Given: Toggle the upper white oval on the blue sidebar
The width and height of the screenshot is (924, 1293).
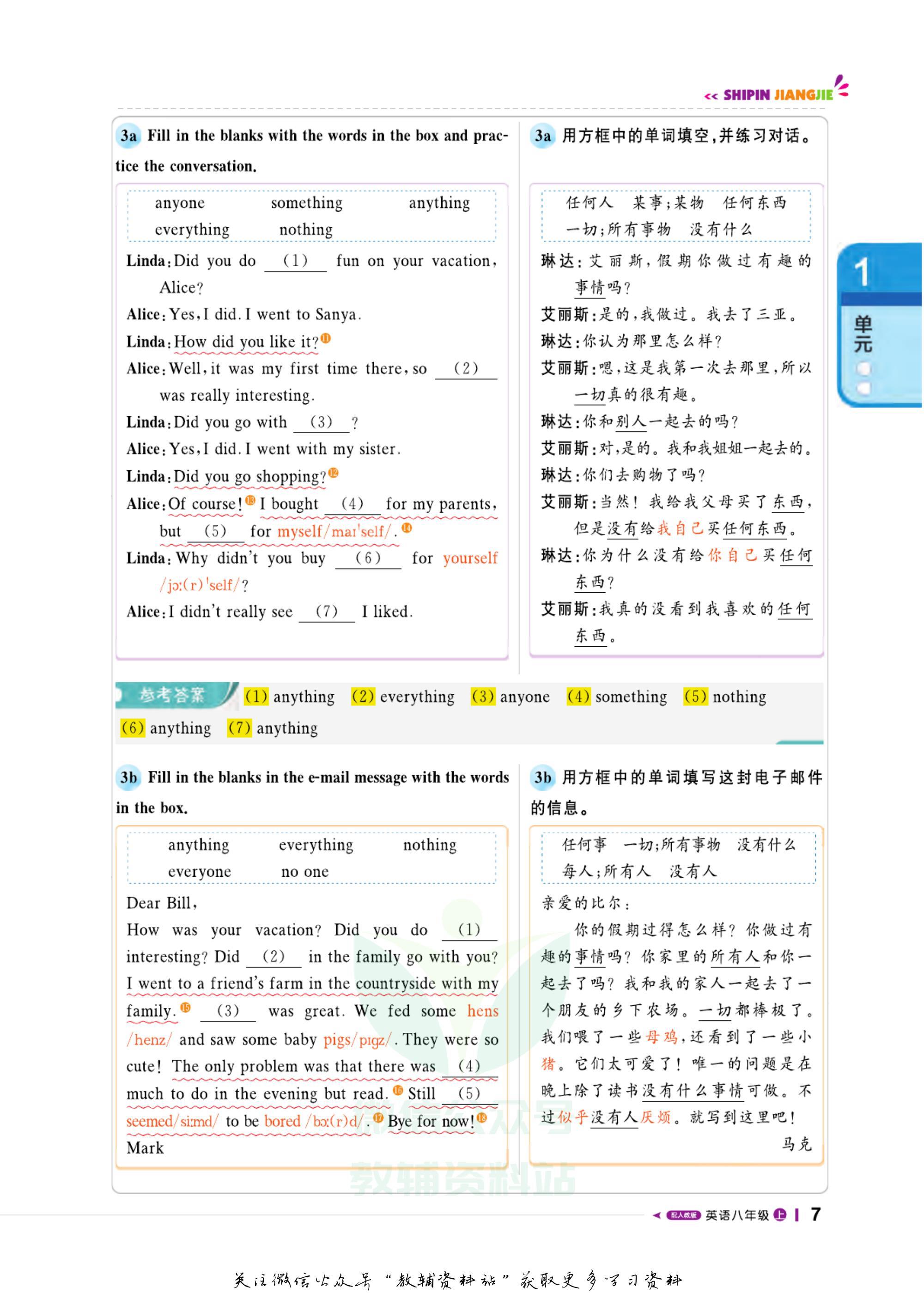Looking at the screenshot, I should (x=863, y=369).
